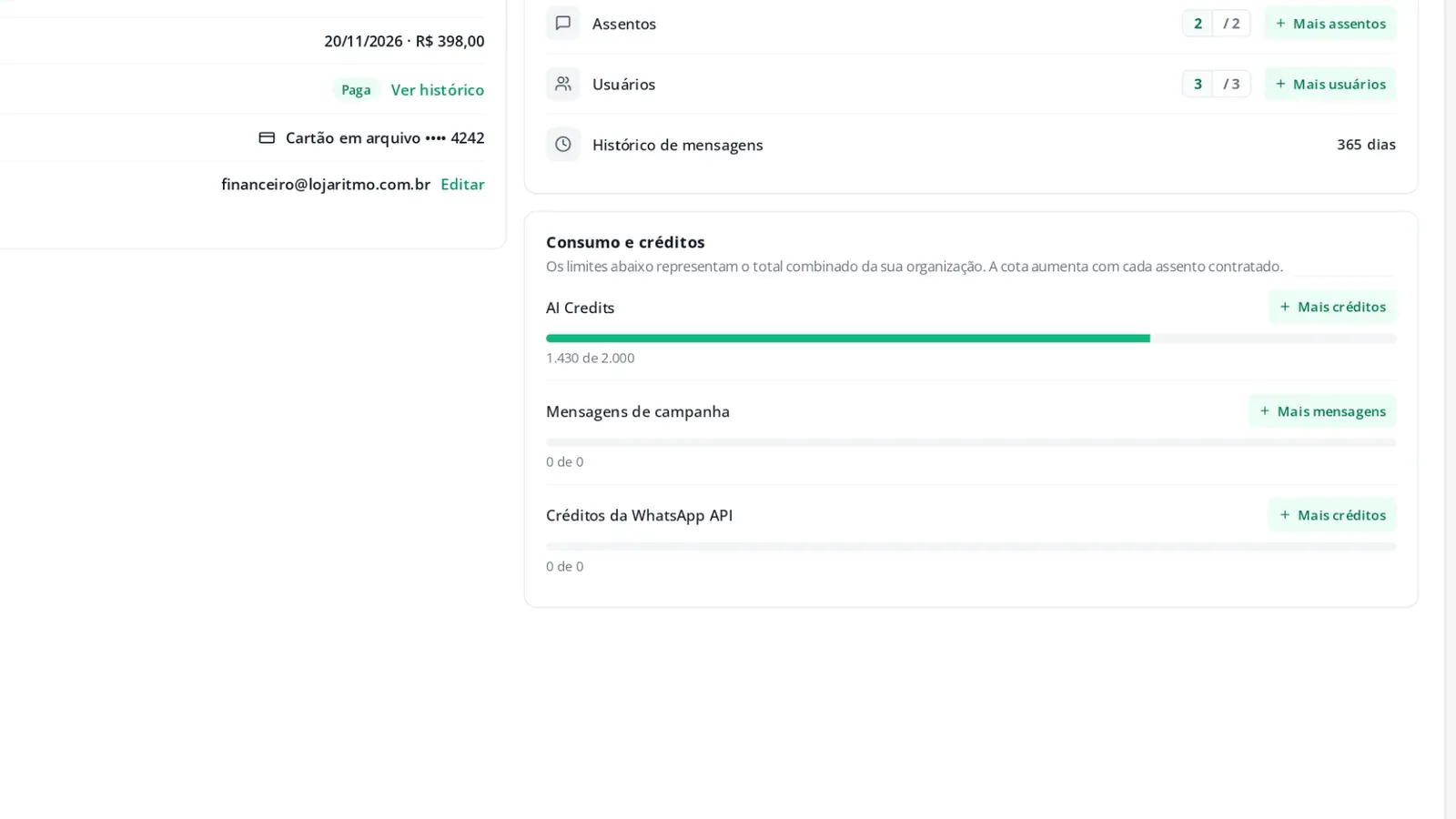Click the Créditos da WhatsApp API progress bar
The height and width of the screenshot is (819, 1456).
(x=971, y=547)
